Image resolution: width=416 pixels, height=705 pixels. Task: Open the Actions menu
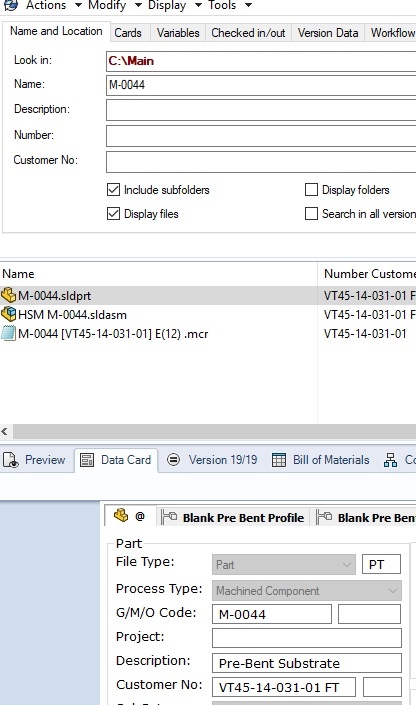point(46,5)
